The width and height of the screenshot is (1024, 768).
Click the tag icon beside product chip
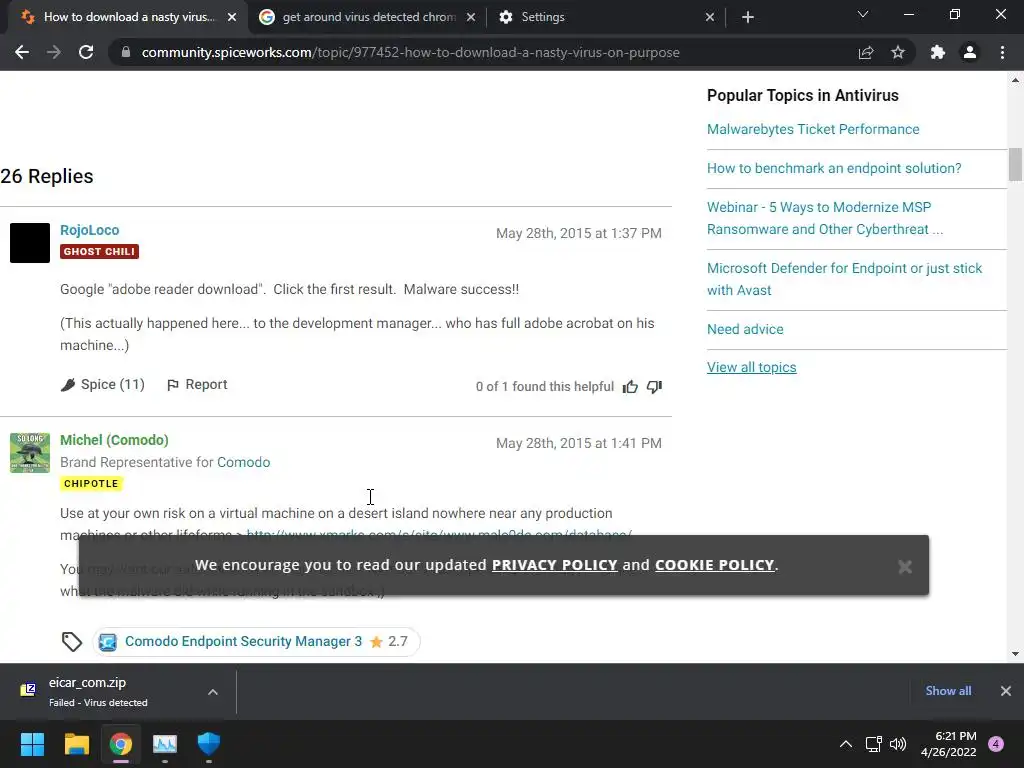click(72, 642)
